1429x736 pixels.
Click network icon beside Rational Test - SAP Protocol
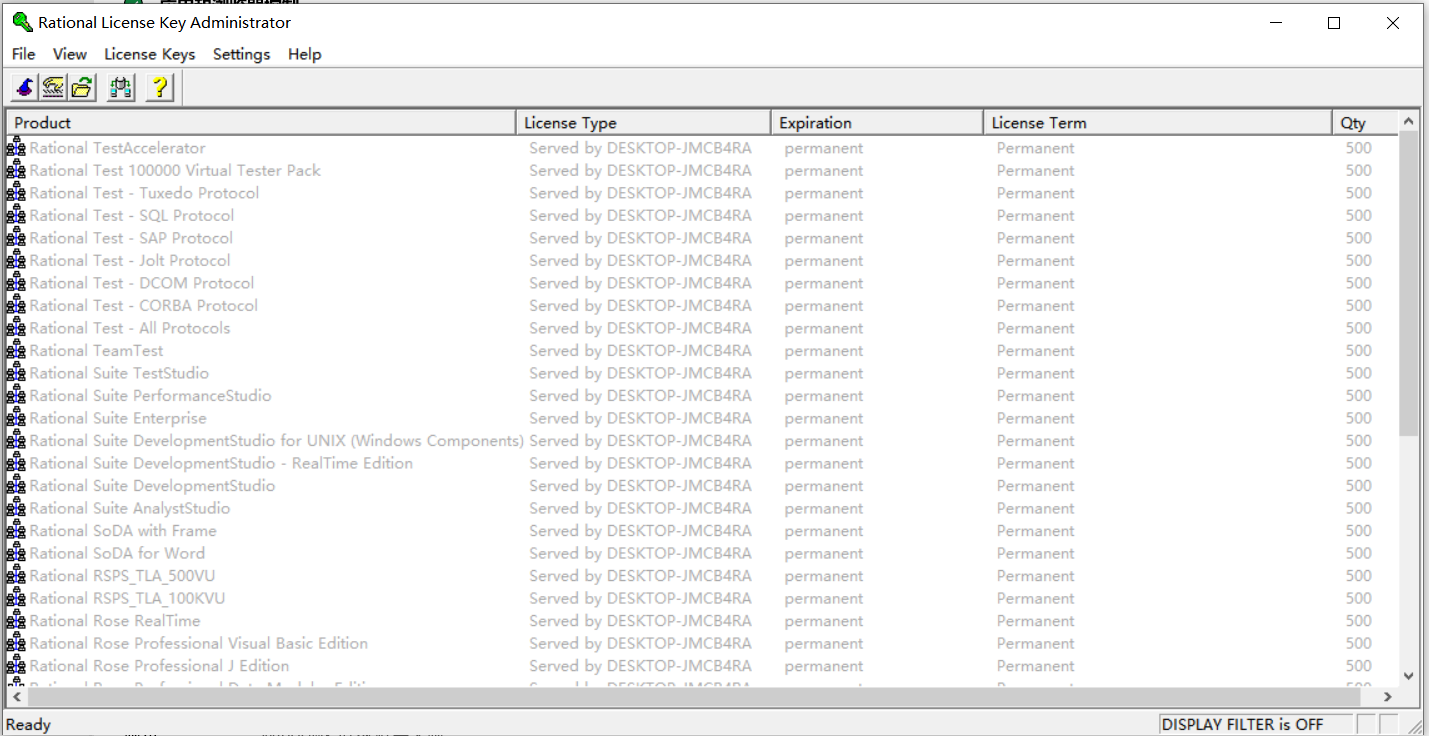[16, 238]
